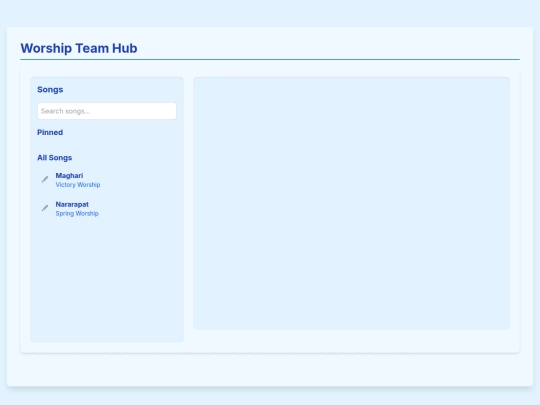Image resolution: width=540 pixels, height=405 pixels.
Task: Open the song titled Nararapat
Action: point(72,204)
